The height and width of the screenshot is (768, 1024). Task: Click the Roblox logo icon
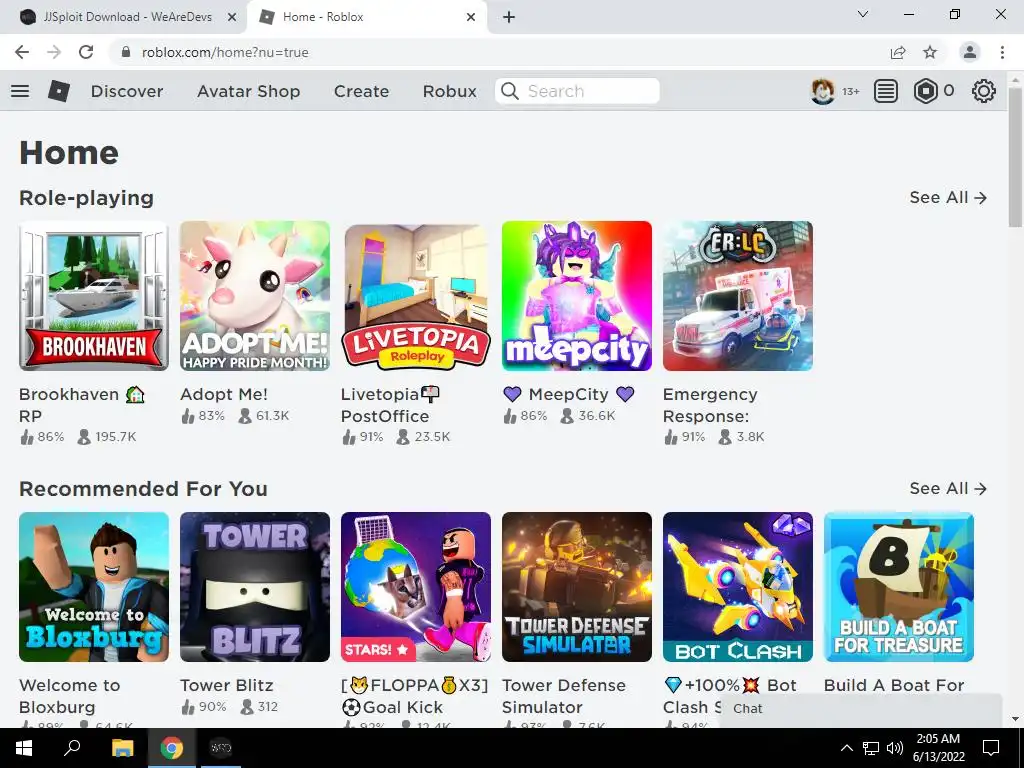59,91
